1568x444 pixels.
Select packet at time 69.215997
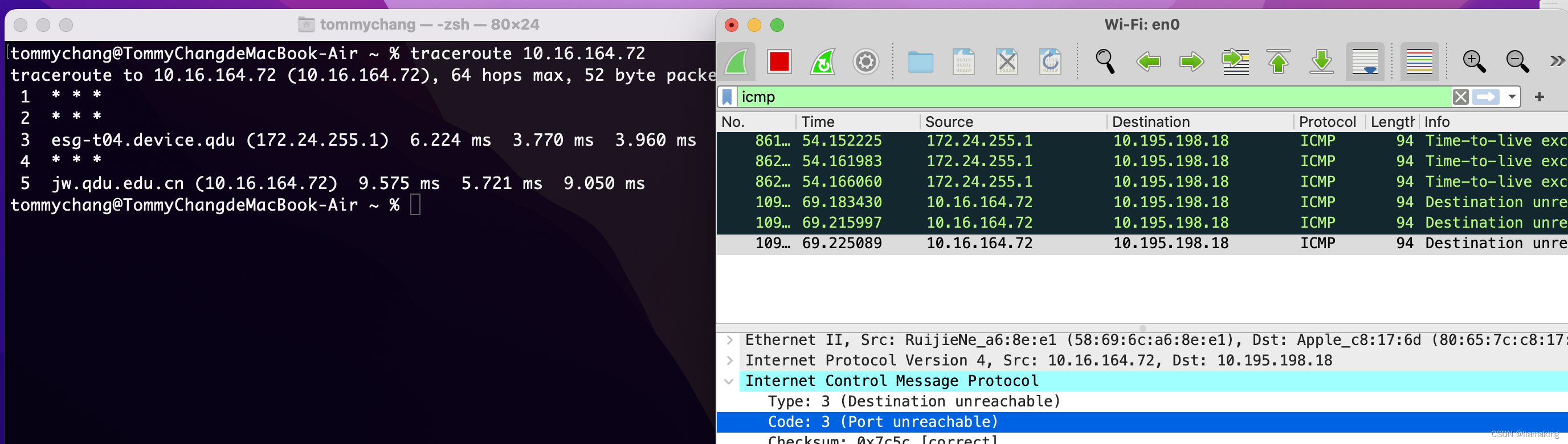tap(1142, 223)
